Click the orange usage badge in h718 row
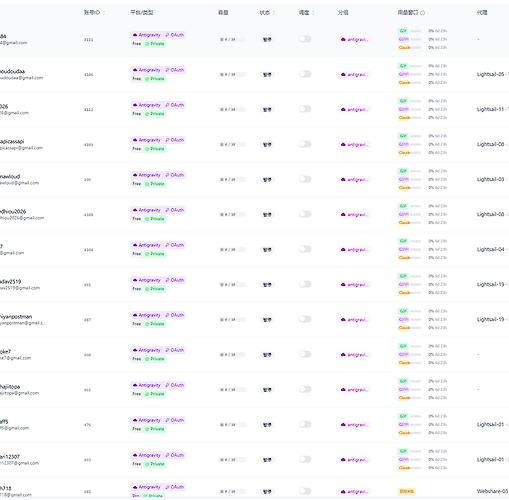Screen dimensions: 509x500 407,491
